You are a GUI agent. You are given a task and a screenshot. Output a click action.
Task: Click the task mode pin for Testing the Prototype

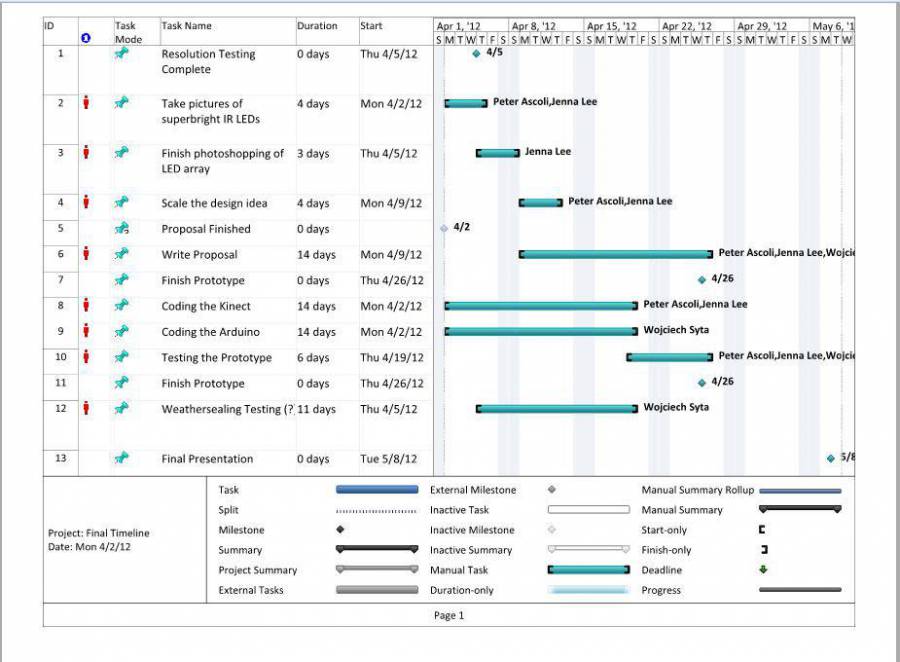click(121, 357)
